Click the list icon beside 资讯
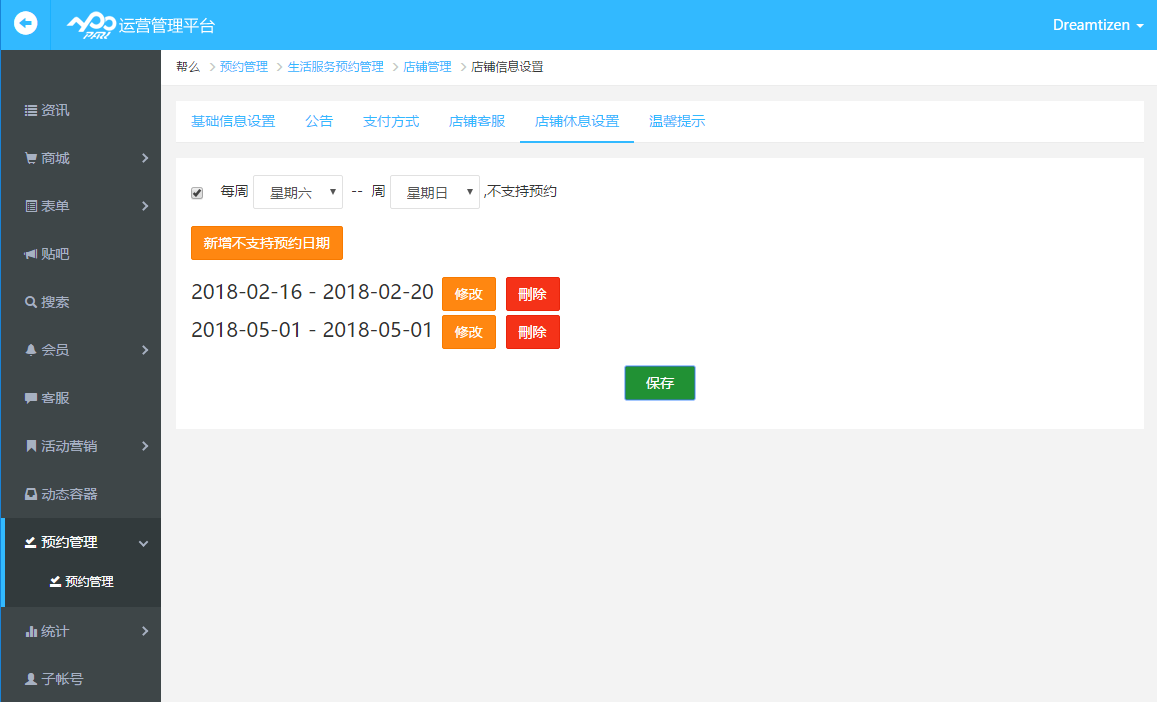The image size is (1157, 702). click(30, 110)
